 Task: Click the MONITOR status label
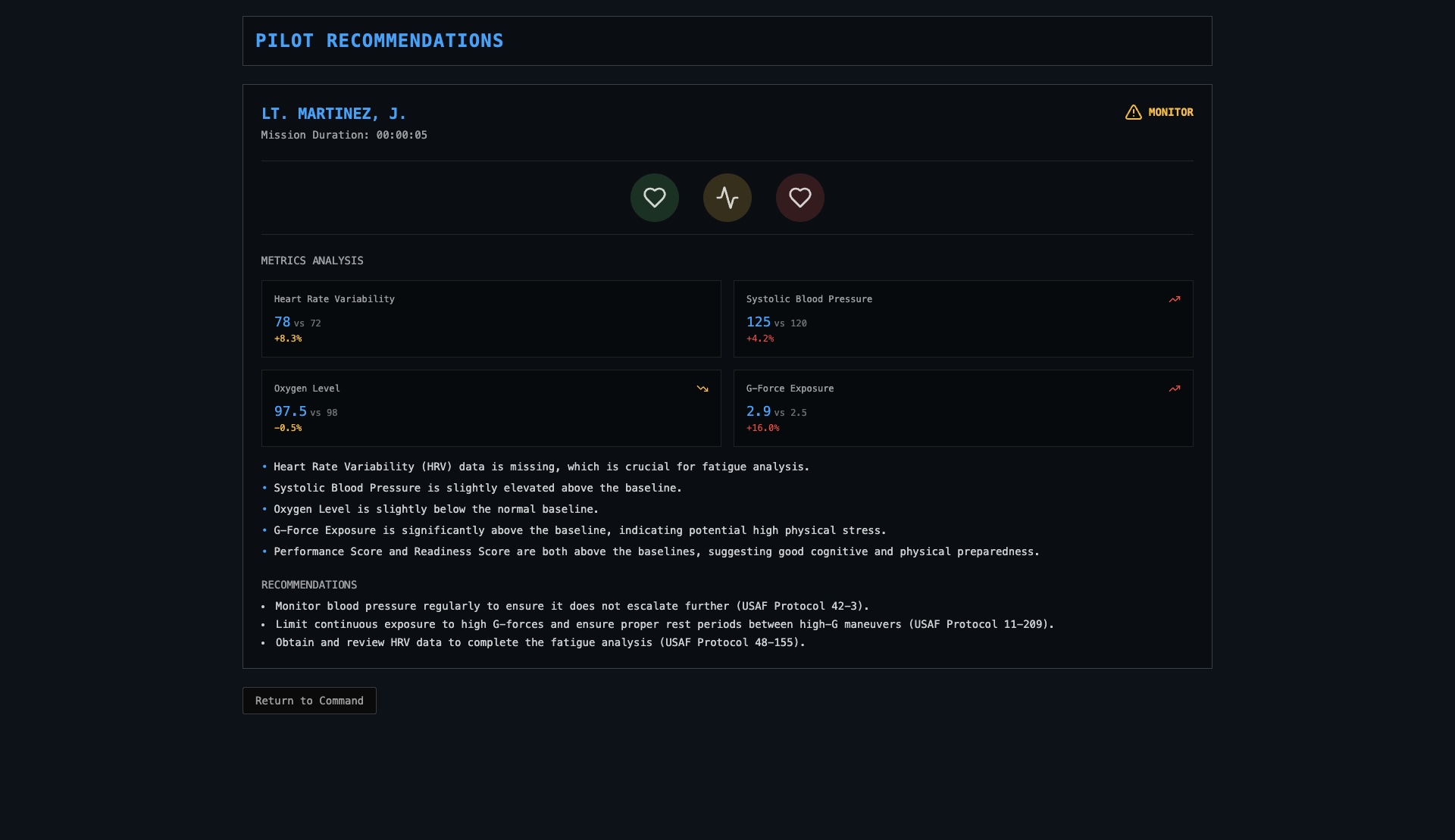click(1170, 112)
